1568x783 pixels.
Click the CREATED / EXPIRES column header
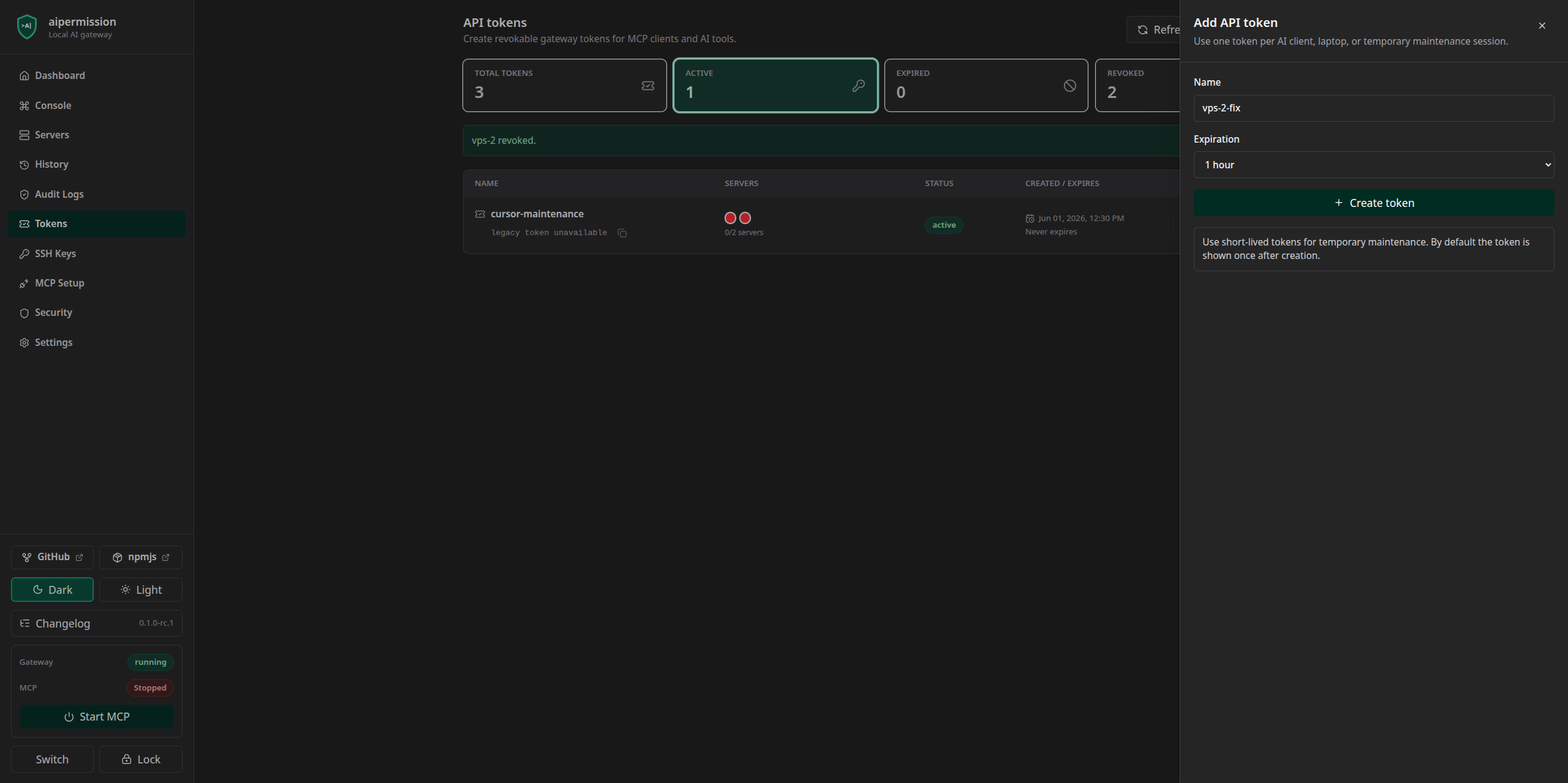pos(1062,184)
